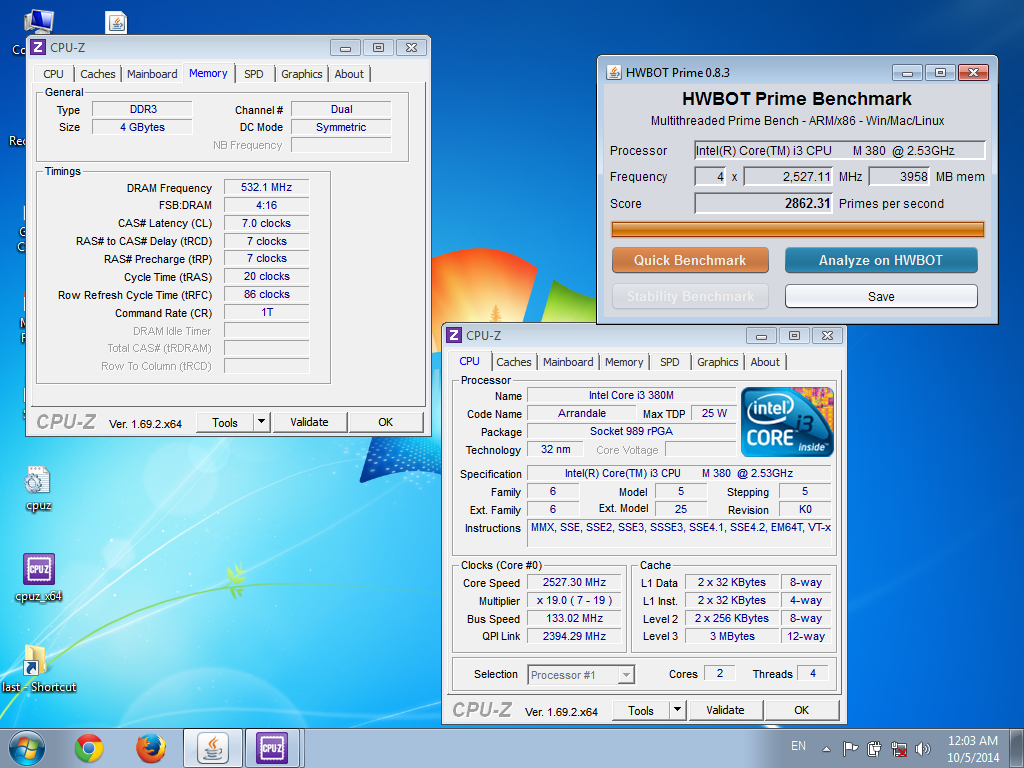1024x768 pixels.
Task: Click the Java file icon on the desktop
Action: click(116, 23)
